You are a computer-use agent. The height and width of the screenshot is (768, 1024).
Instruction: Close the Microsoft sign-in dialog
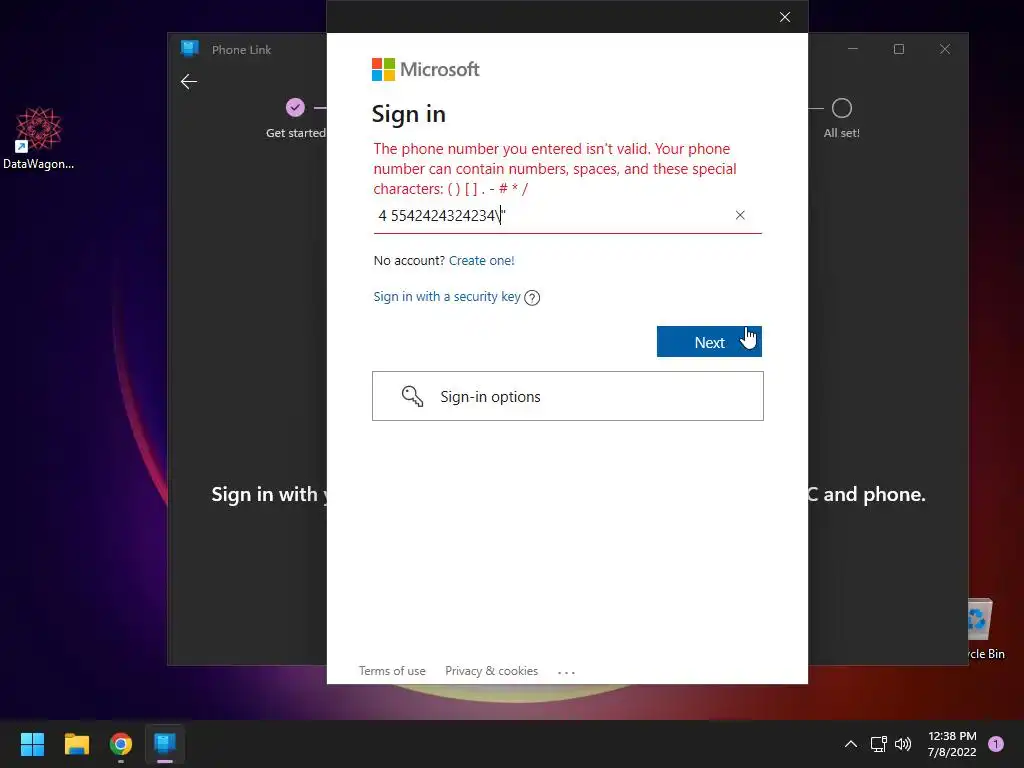pyautogui.click(x=785, y=17)
